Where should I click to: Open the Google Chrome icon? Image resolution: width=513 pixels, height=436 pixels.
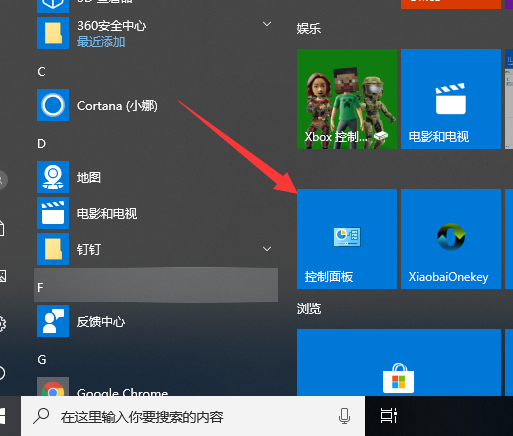[x=53, y=387]
